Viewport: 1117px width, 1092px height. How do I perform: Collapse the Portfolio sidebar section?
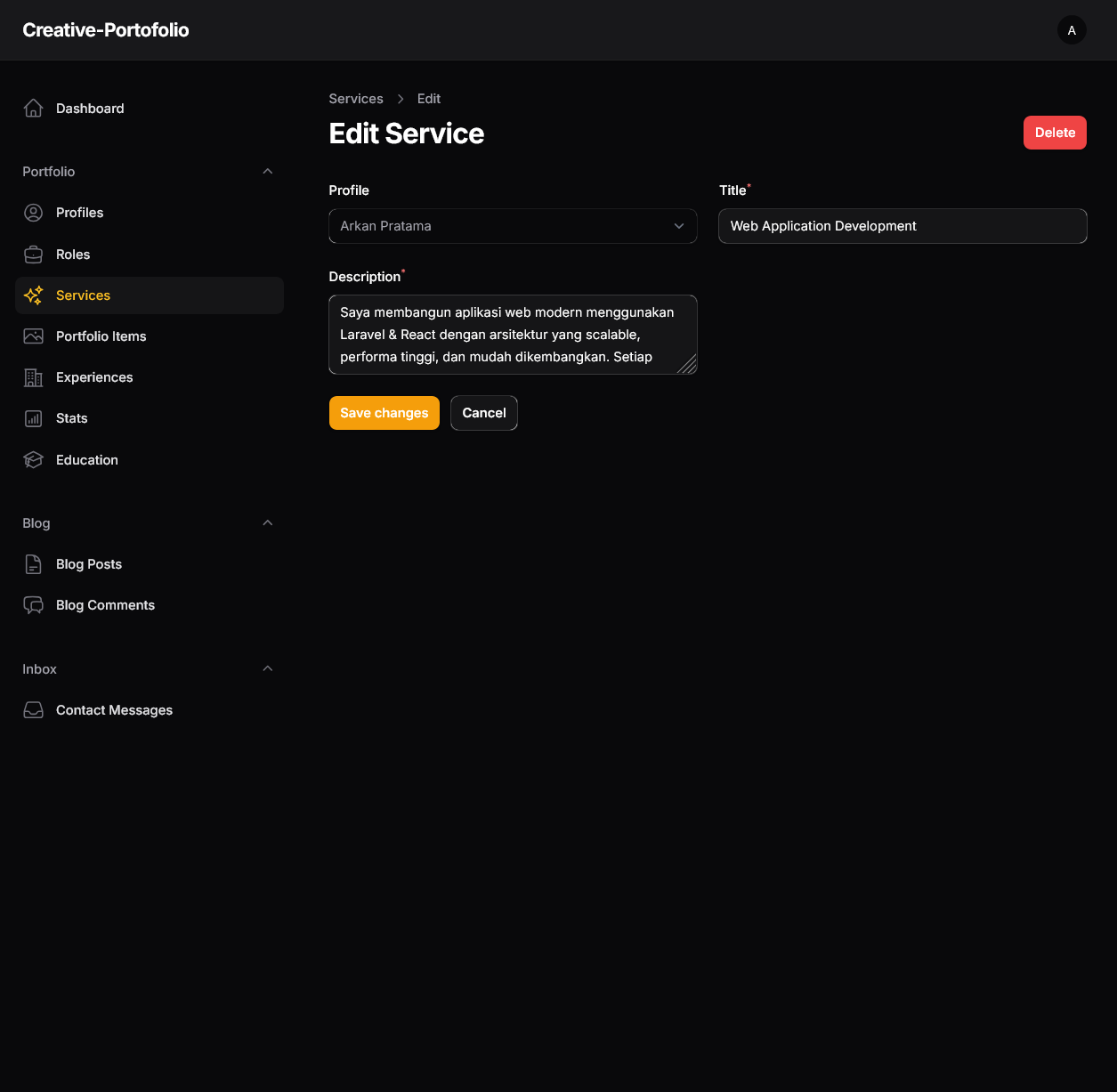click(x=267, y=171)
